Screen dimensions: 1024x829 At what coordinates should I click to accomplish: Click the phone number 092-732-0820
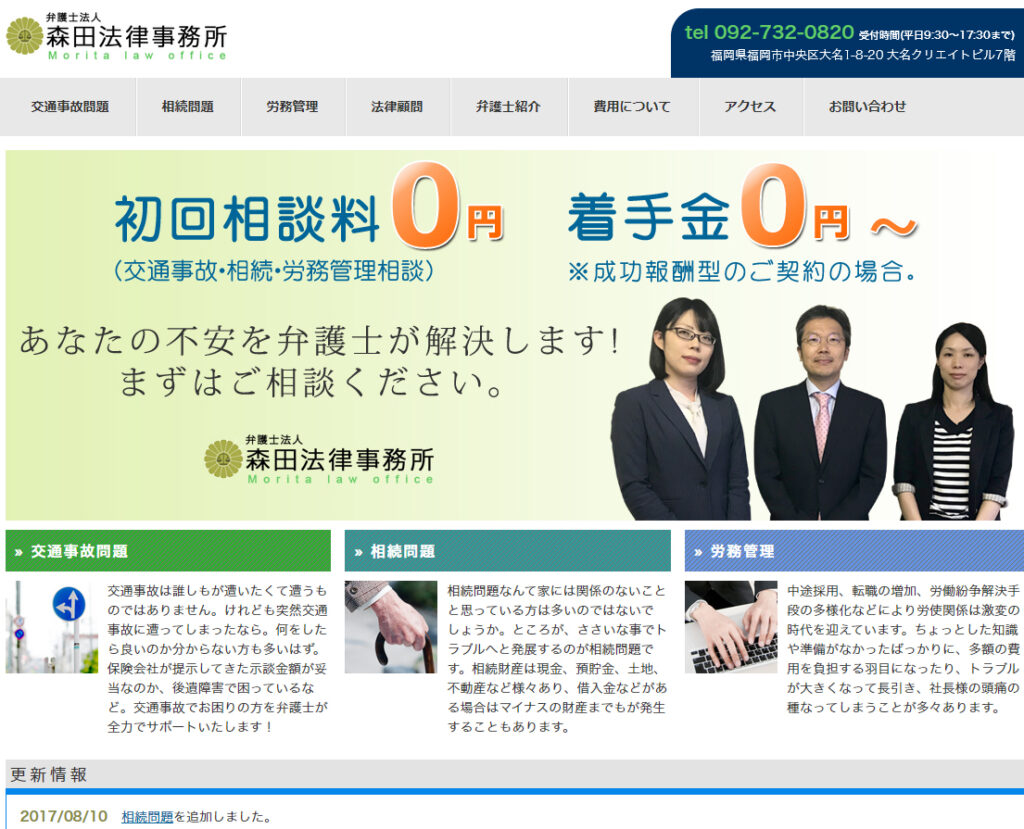tap(768, 32)
